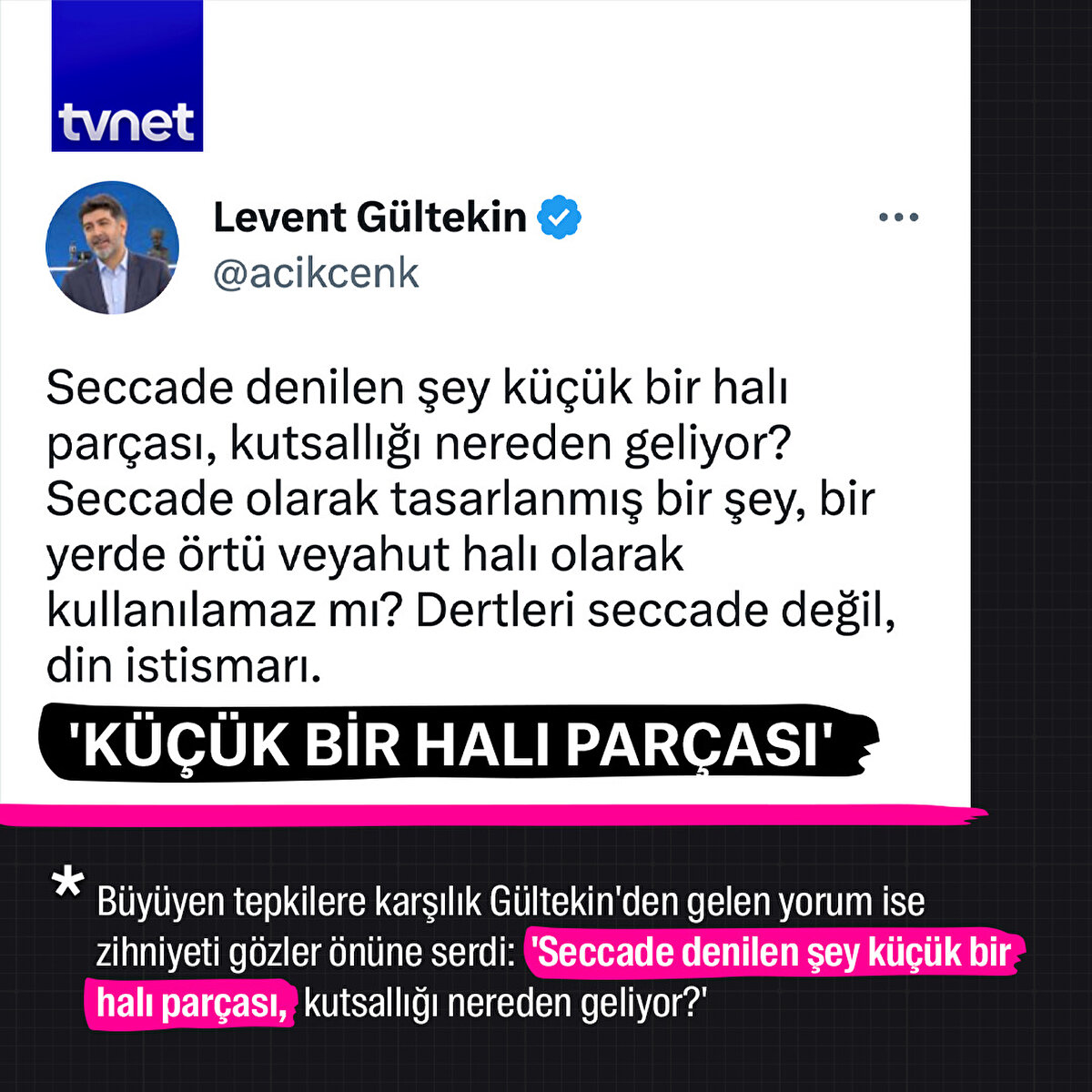
Task: Click the caption text 'kutsallığı nereden geliyor?''
Action: coord(506,1004)
